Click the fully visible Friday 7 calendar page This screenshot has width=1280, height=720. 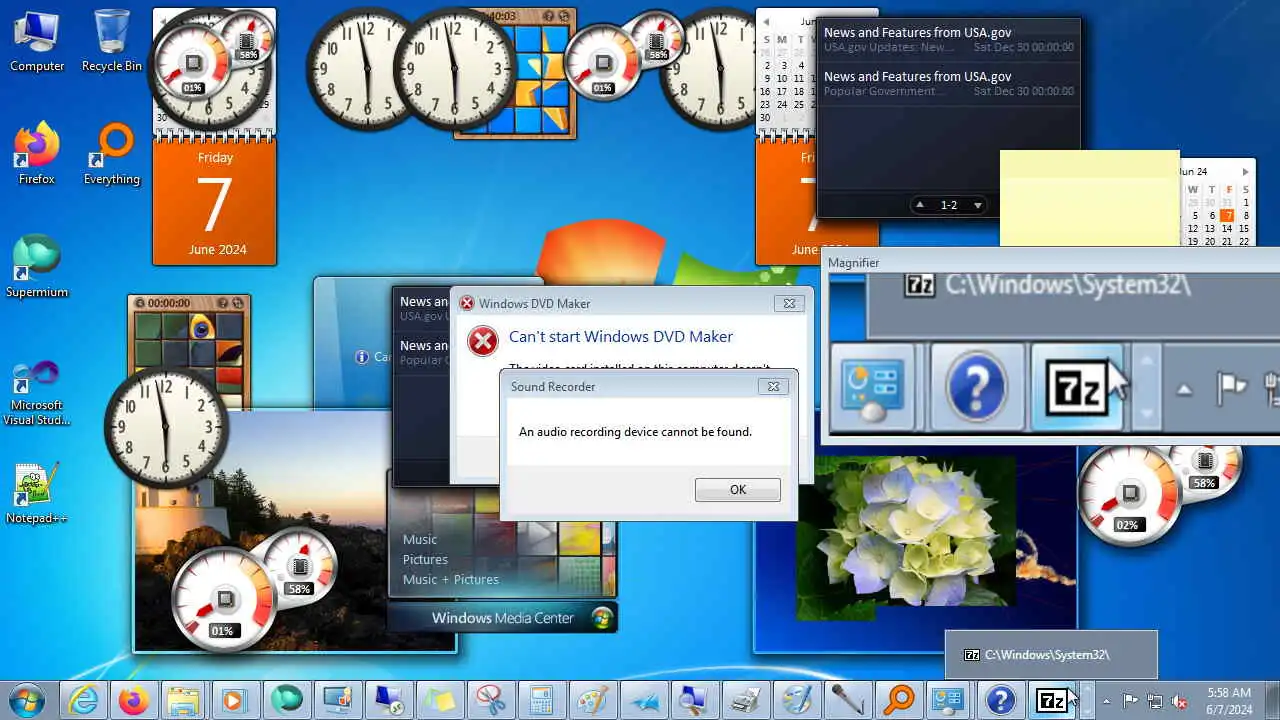coord(214,200)
